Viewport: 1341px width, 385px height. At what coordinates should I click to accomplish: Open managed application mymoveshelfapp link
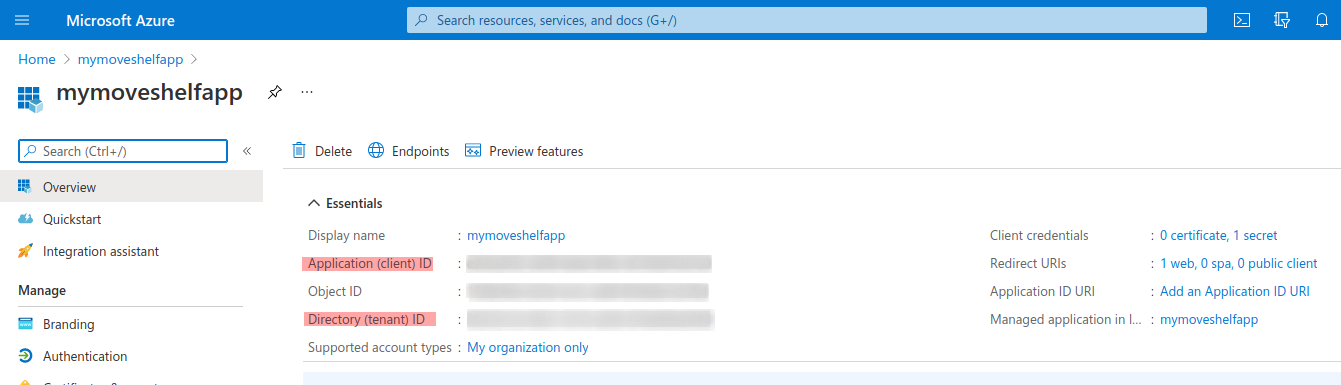tap(1209, 319)
